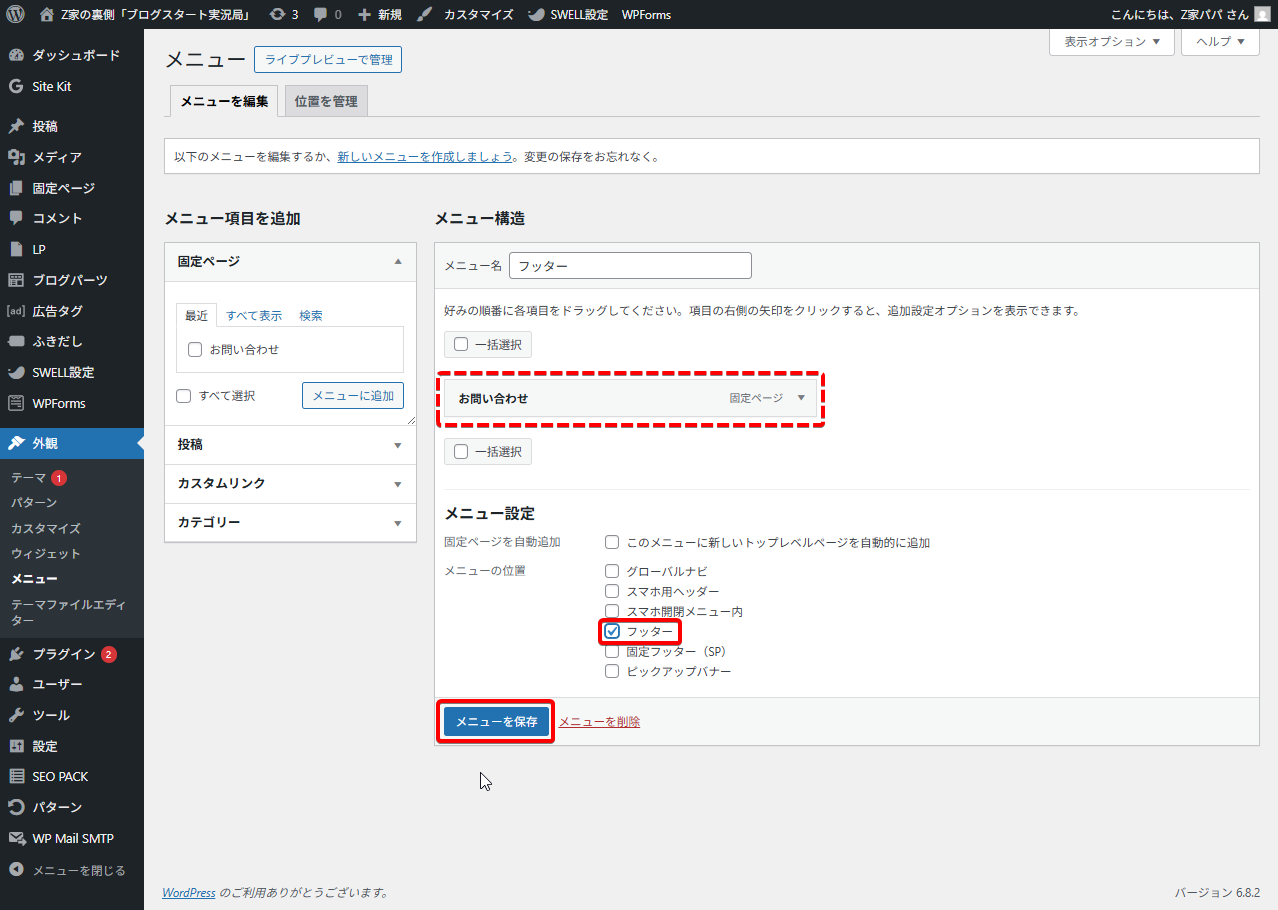This screenshot has height=910, width=1278.
Task: Open the dashboard icon in sidebar
Action: pos(16,56)
